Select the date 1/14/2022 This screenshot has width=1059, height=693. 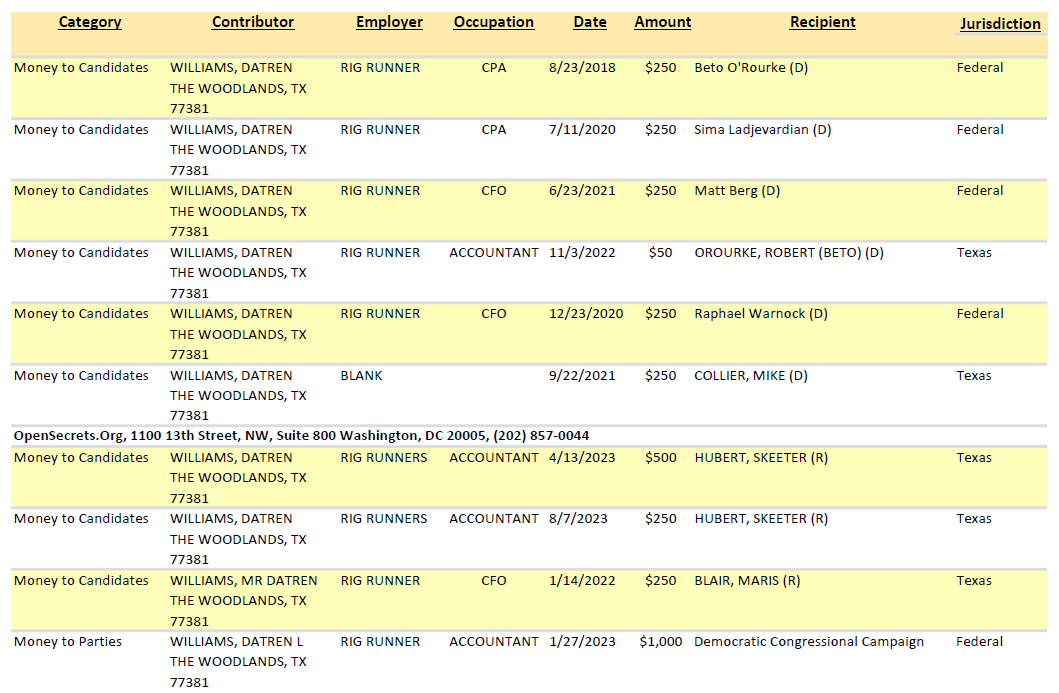[x=582, y=581]
